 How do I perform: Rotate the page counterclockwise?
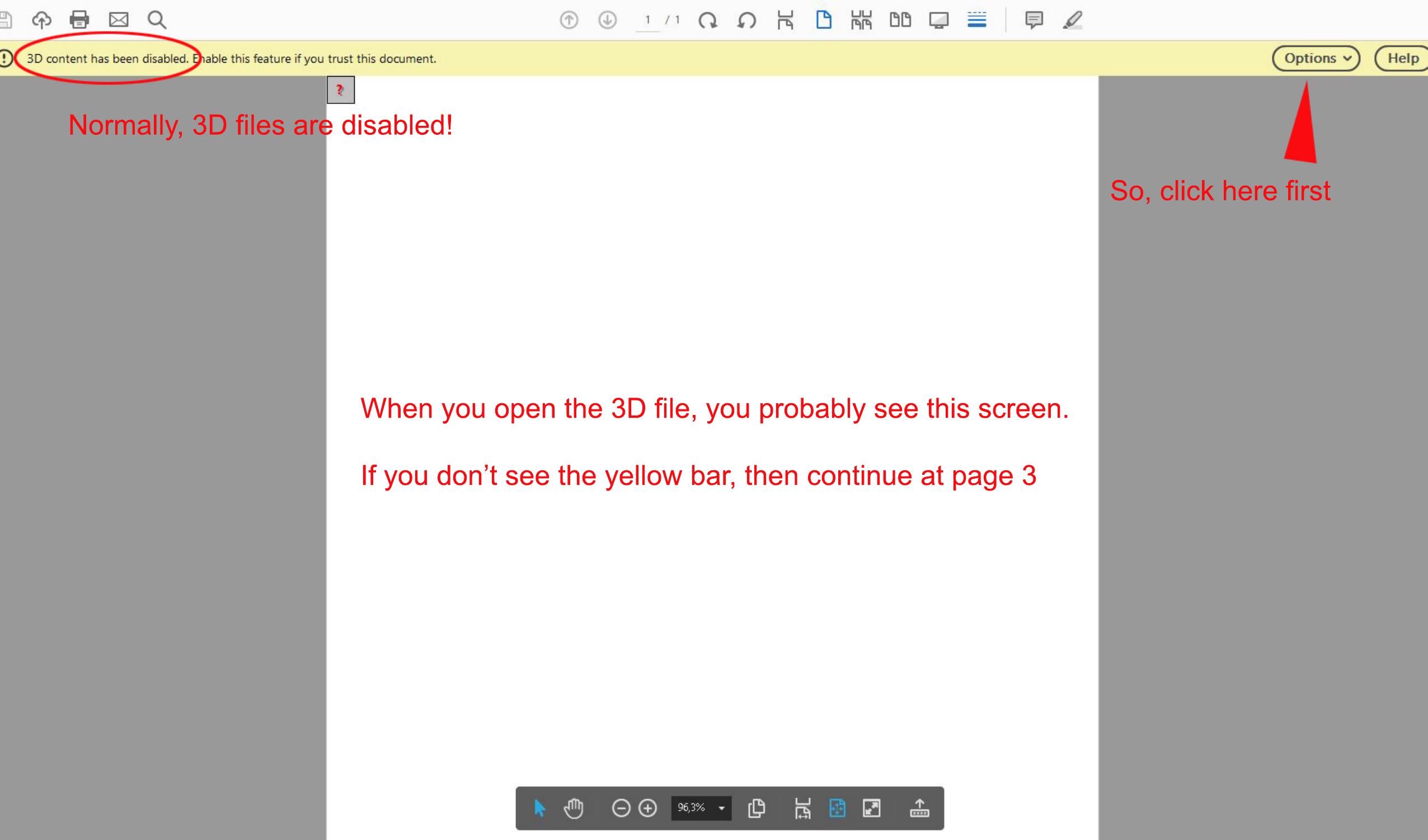(x=747, y=21)
